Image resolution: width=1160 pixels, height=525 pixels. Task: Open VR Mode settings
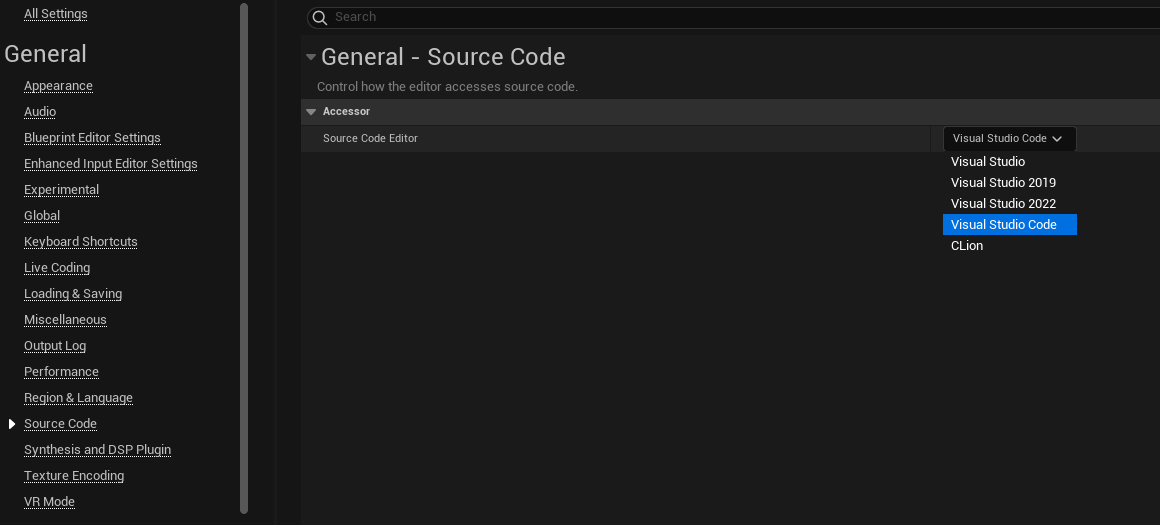pos(50,501)
